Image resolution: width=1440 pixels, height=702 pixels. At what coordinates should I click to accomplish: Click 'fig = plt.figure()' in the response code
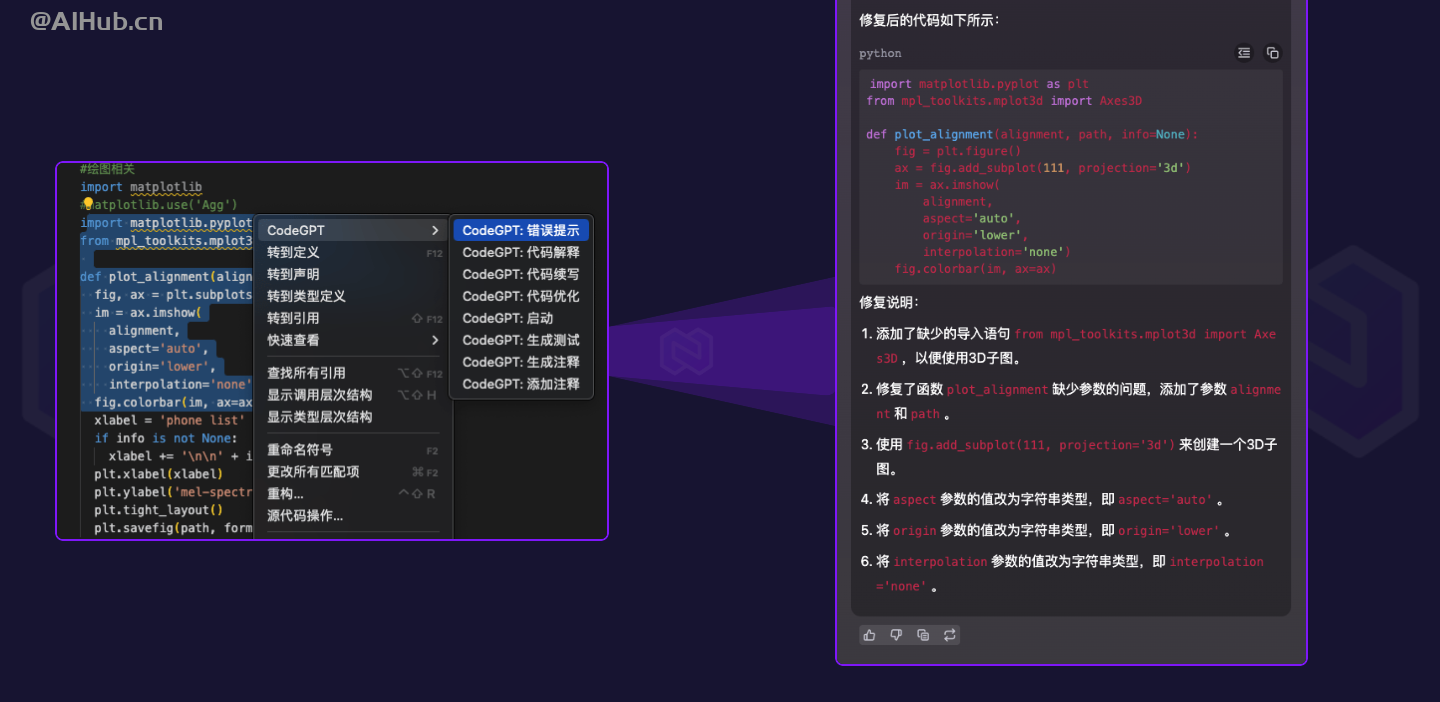(x=958, y=151)
